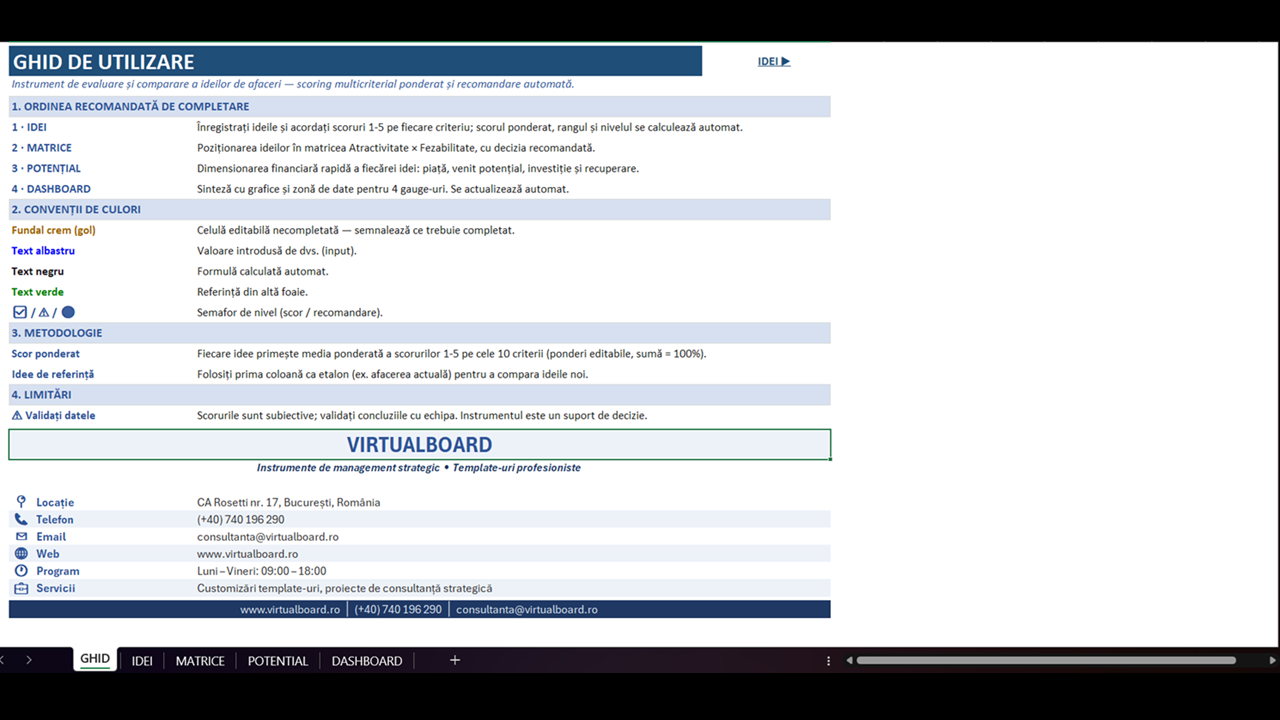Click www.virtualboard.ro in the dark footer bar

(290, 609)
